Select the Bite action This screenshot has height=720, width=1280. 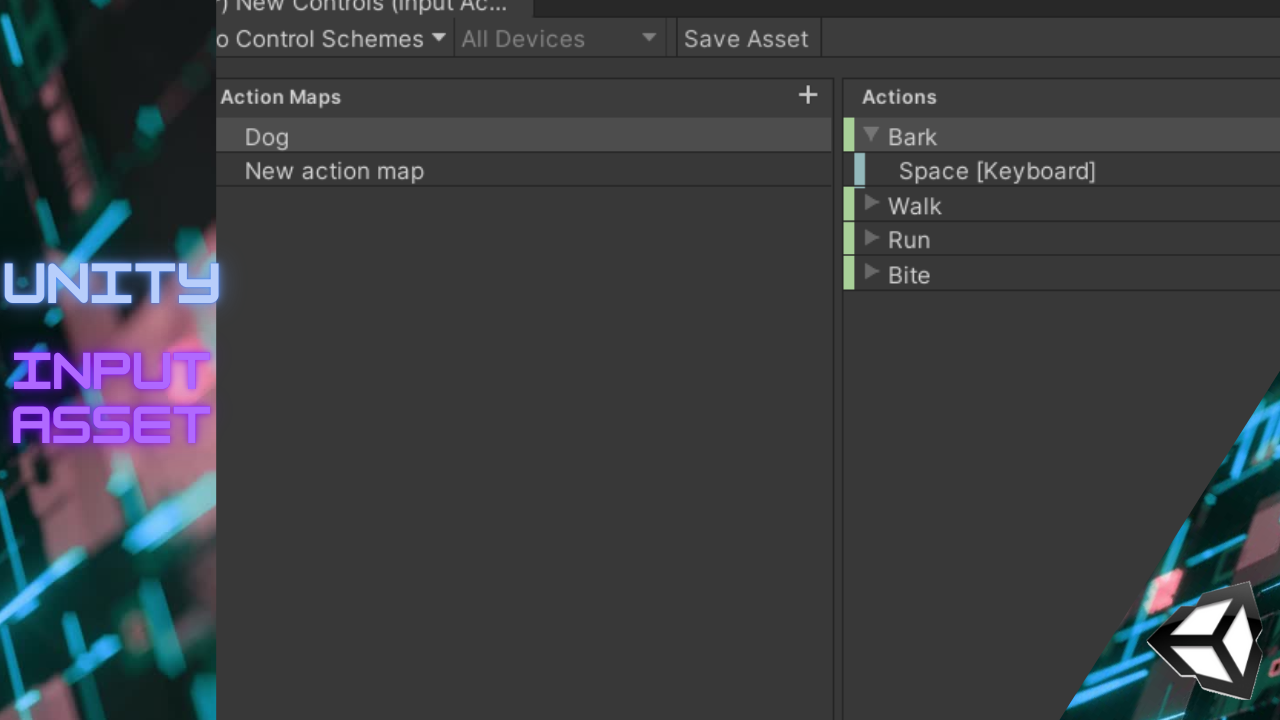[x=908, y=274]
